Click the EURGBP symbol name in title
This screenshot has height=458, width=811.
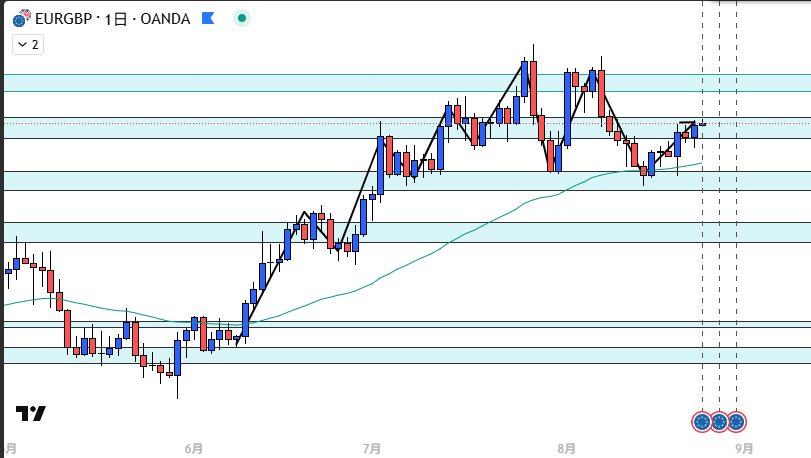pyautogui.click(x=63, y=19)
